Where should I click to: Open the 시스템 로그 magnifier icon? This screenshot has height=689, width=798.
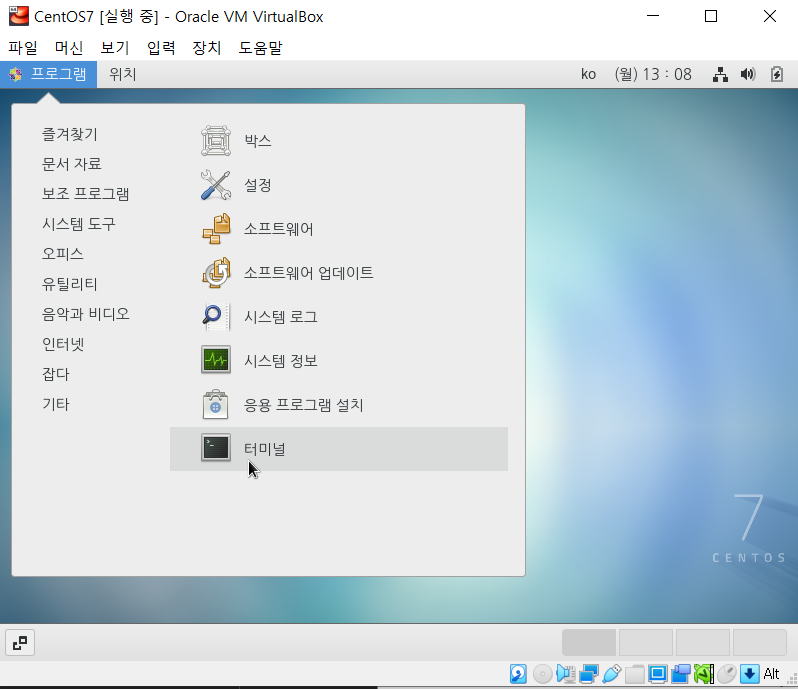216,317
